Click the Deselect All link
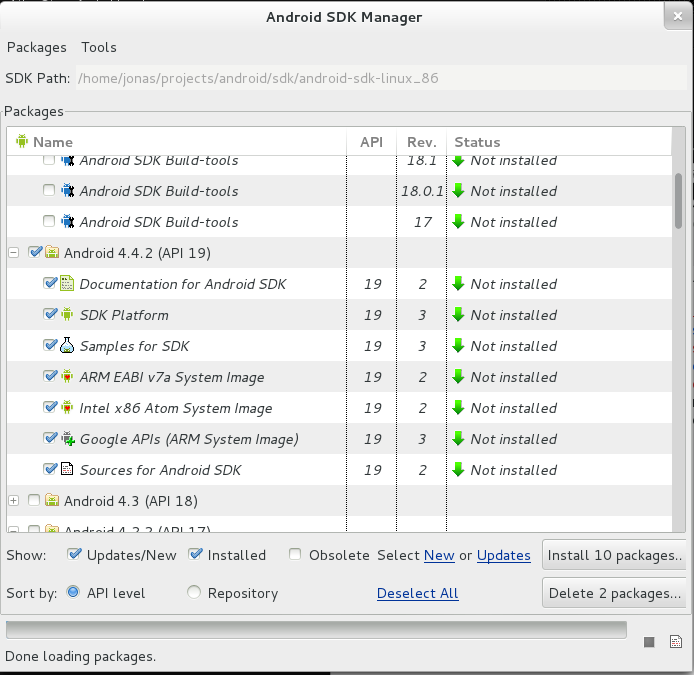 pyautogui.click(x=417, y=593)
